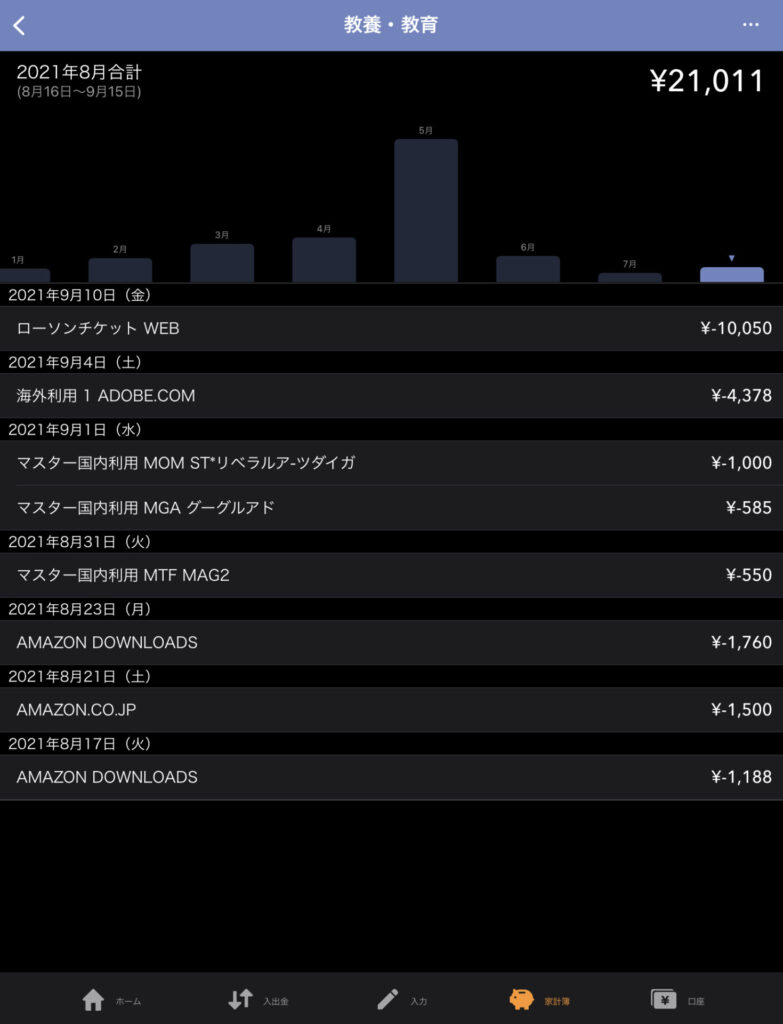Select the April bar in chart
The height and width of the screenshot is (1024, 783).
click(x=324, y=259)
